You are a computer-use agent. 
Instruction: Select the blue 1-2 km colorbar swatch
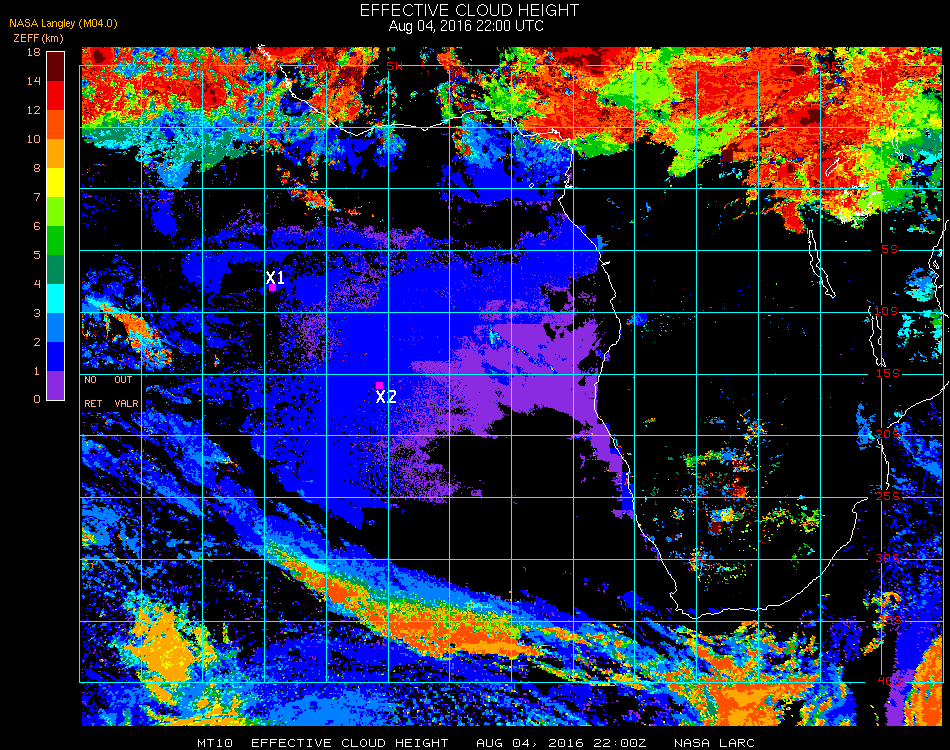coord(56,357)
